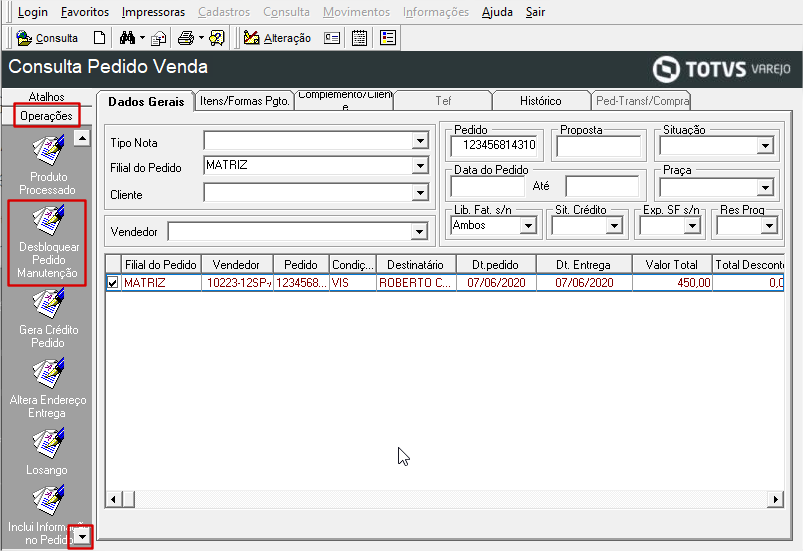Click the grid horizontal scrollbar thumb
Screen dimensions: 803x551
128,499
